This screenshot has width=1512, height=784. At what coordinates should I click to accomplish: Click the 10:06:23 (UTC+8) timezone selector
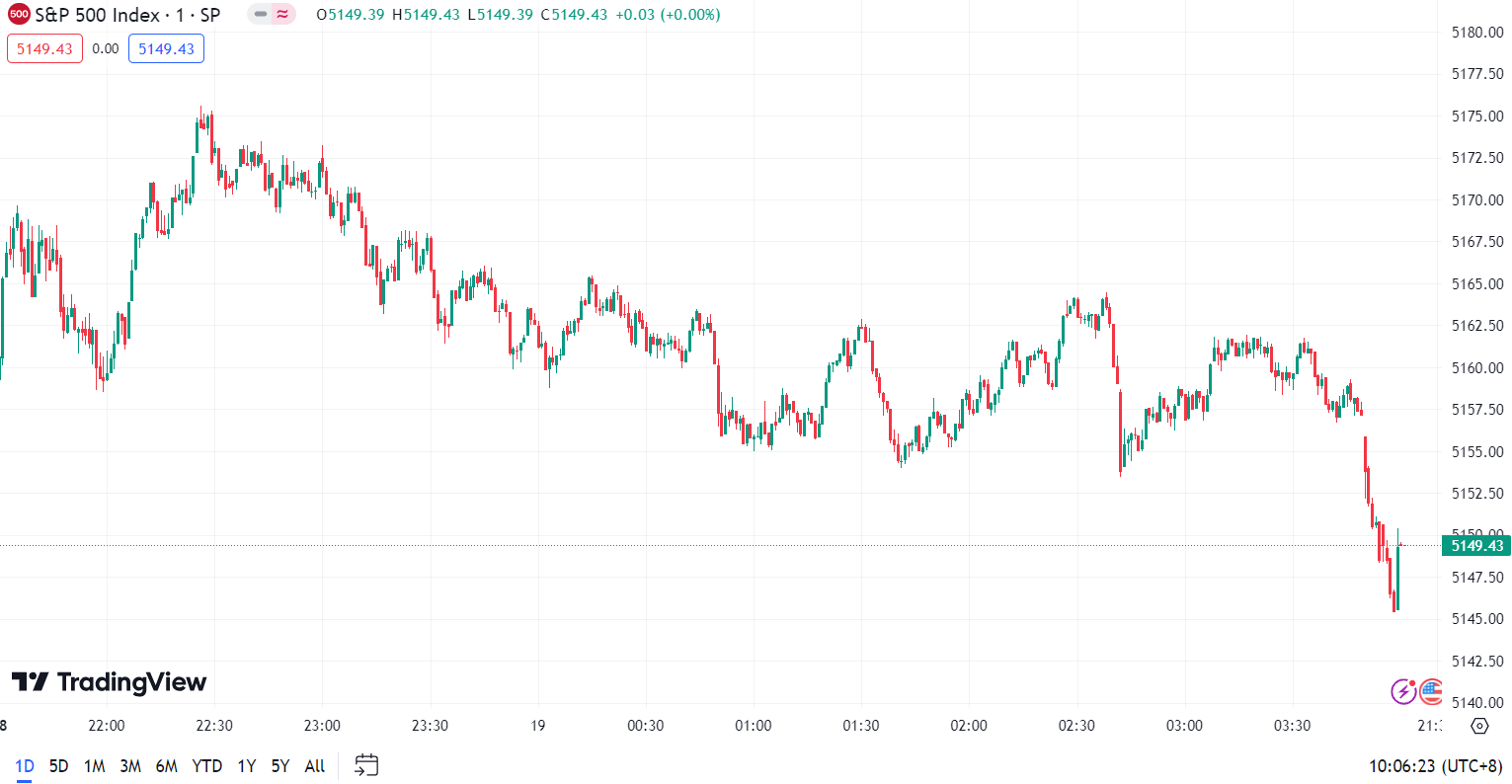point(1435,766)
